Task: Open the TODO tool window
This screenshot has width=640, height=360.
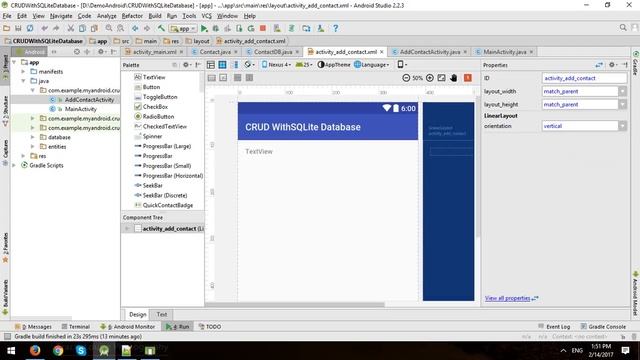Action: (x=210, y=327)
